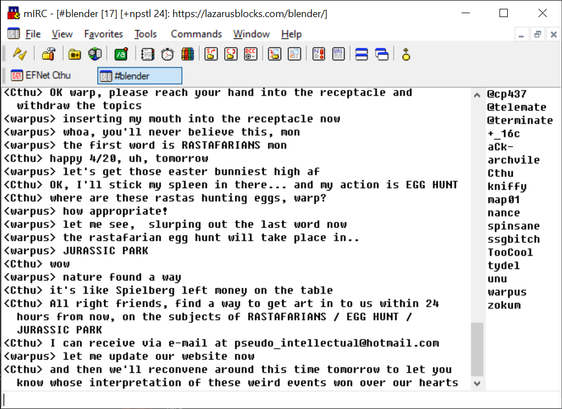562x409 pixels.
Task: Select tydel in the nick list
Action: tap(504, 266)
